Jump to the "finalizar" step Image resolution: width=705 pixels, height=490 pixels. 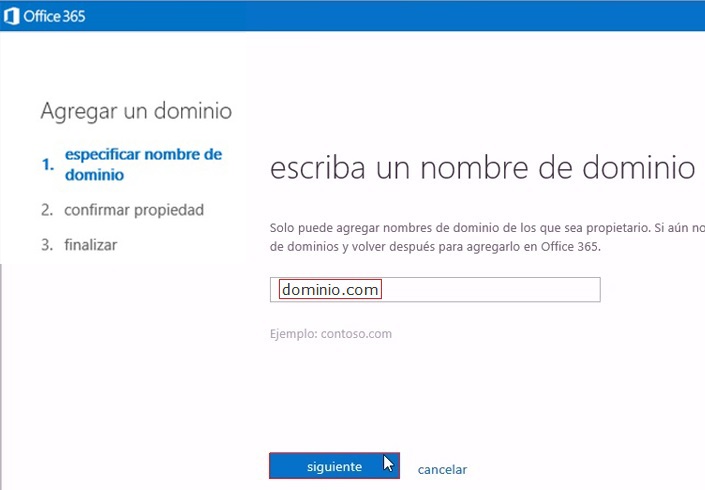coord(90,245)
